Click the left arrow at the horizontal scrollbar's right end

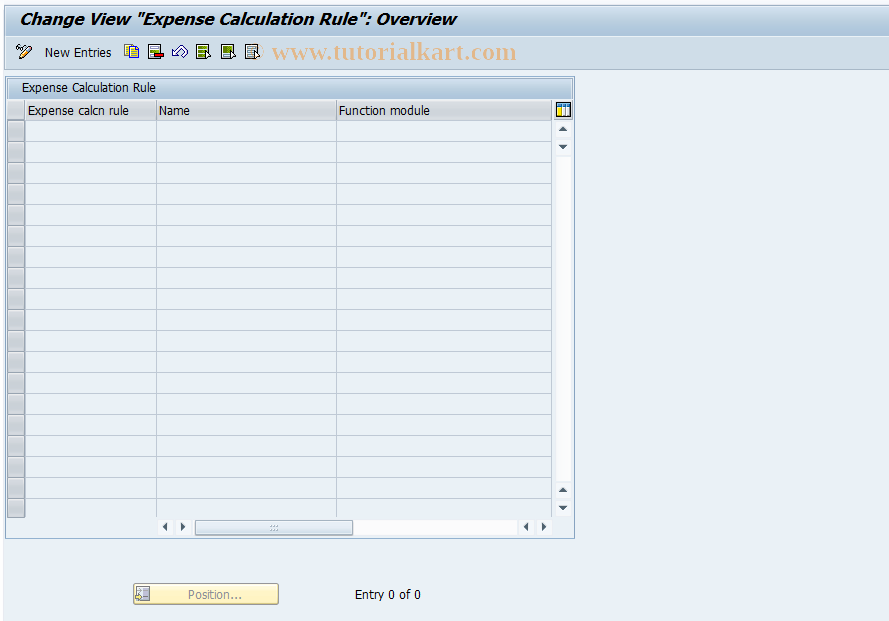526,527
